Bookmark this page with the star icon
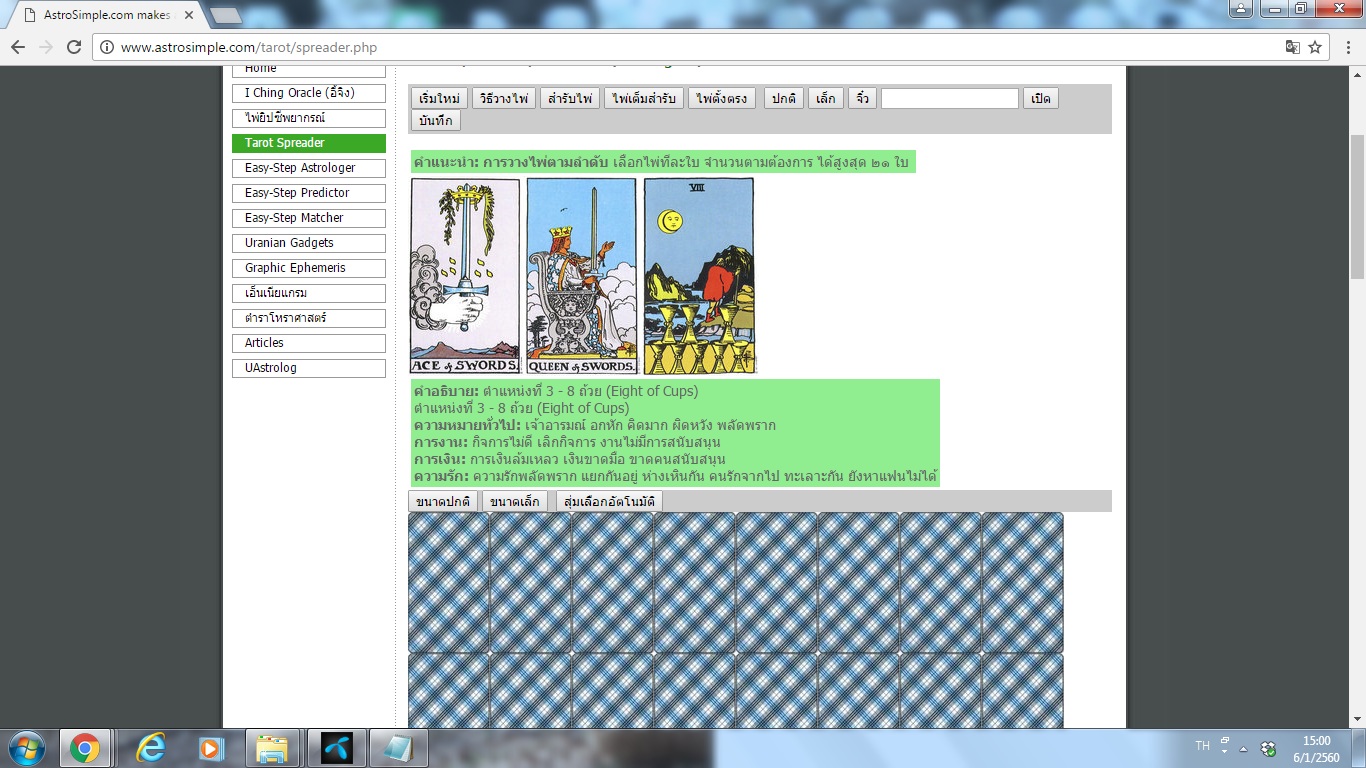Image resolution: width=1366 pixels, height=768 pixels. pos(1315,47)
